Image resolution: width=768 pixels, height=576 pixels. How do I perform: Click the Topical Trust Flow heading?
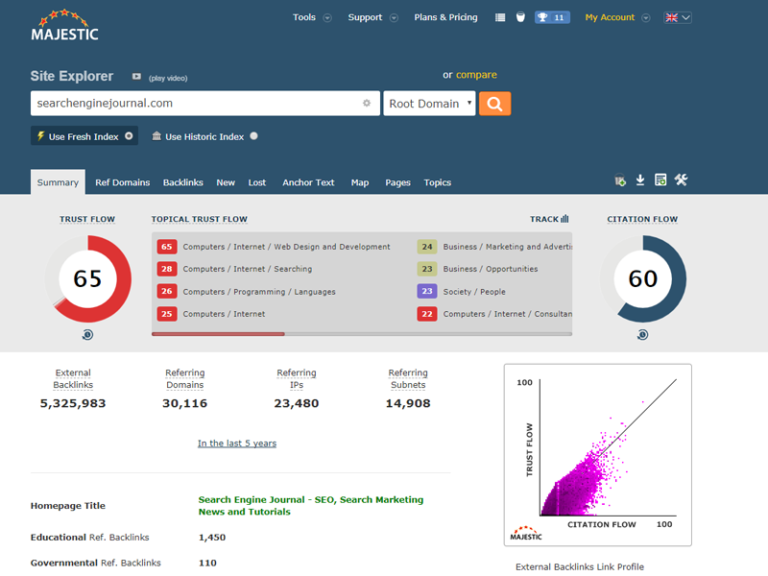199,219
